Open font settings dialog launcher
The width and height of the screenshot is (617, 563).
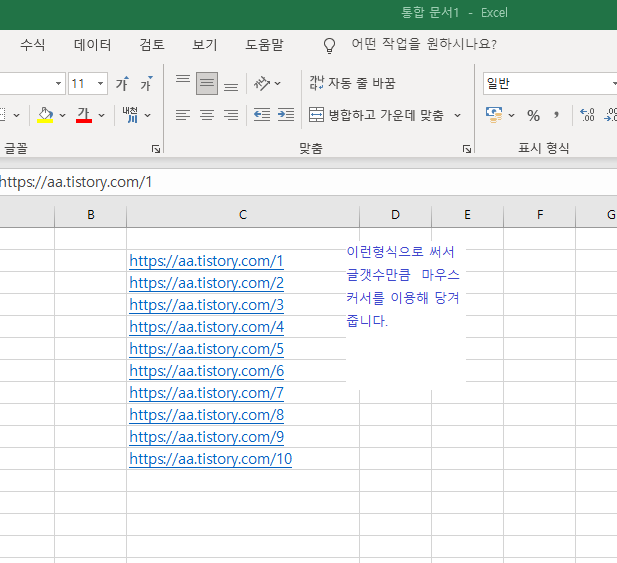pos(156,149)
